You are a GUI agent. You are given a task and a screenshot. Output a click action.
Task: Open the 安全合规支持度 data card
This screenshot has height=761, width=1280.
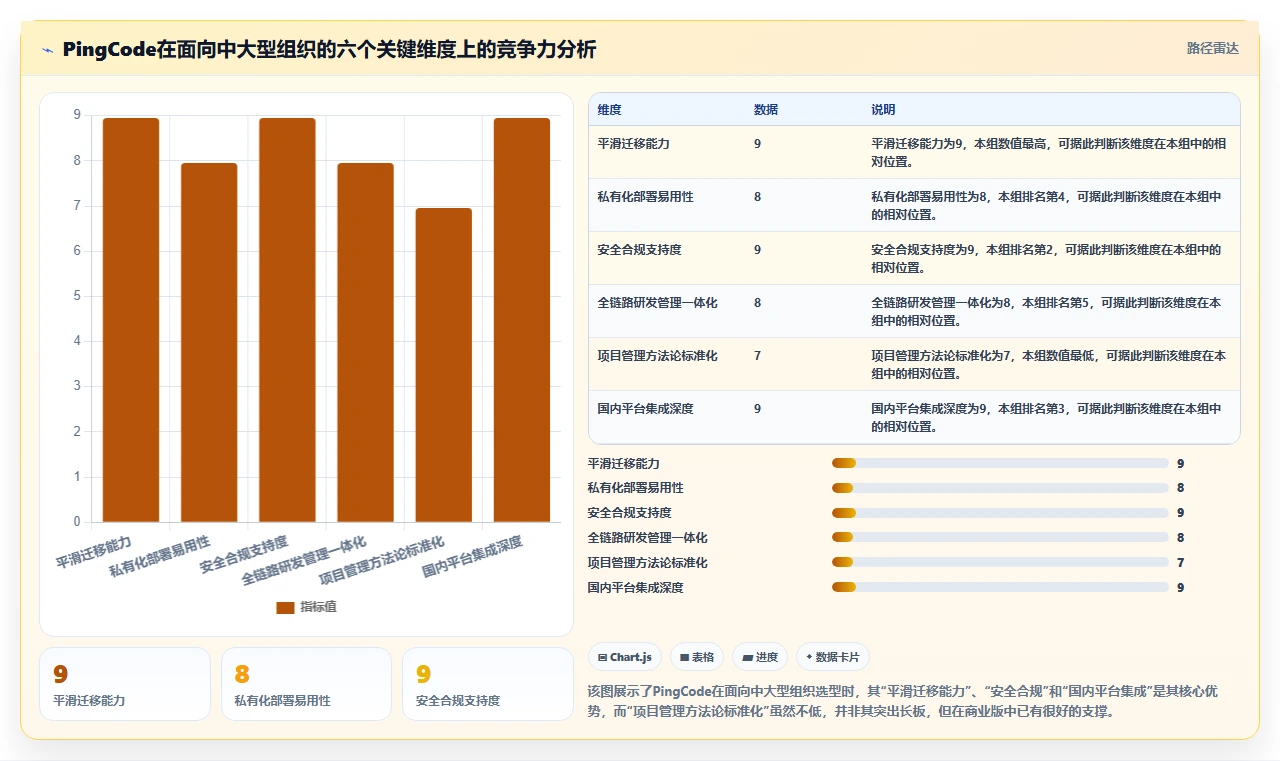coord(487,684)
